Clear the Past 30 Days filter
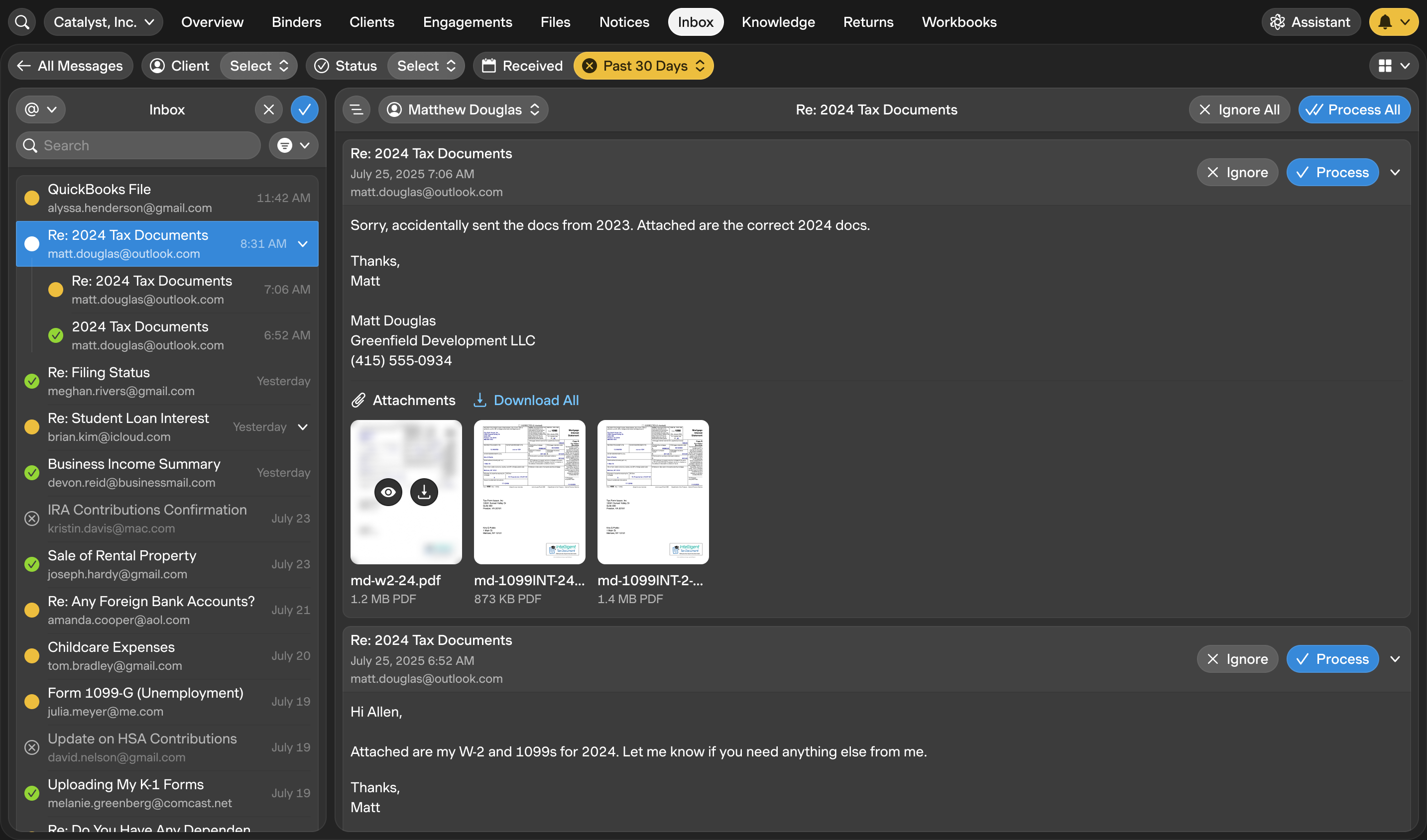Image resolution: width=1427 pixels, height=840 pixels. (x=590, y=66)
